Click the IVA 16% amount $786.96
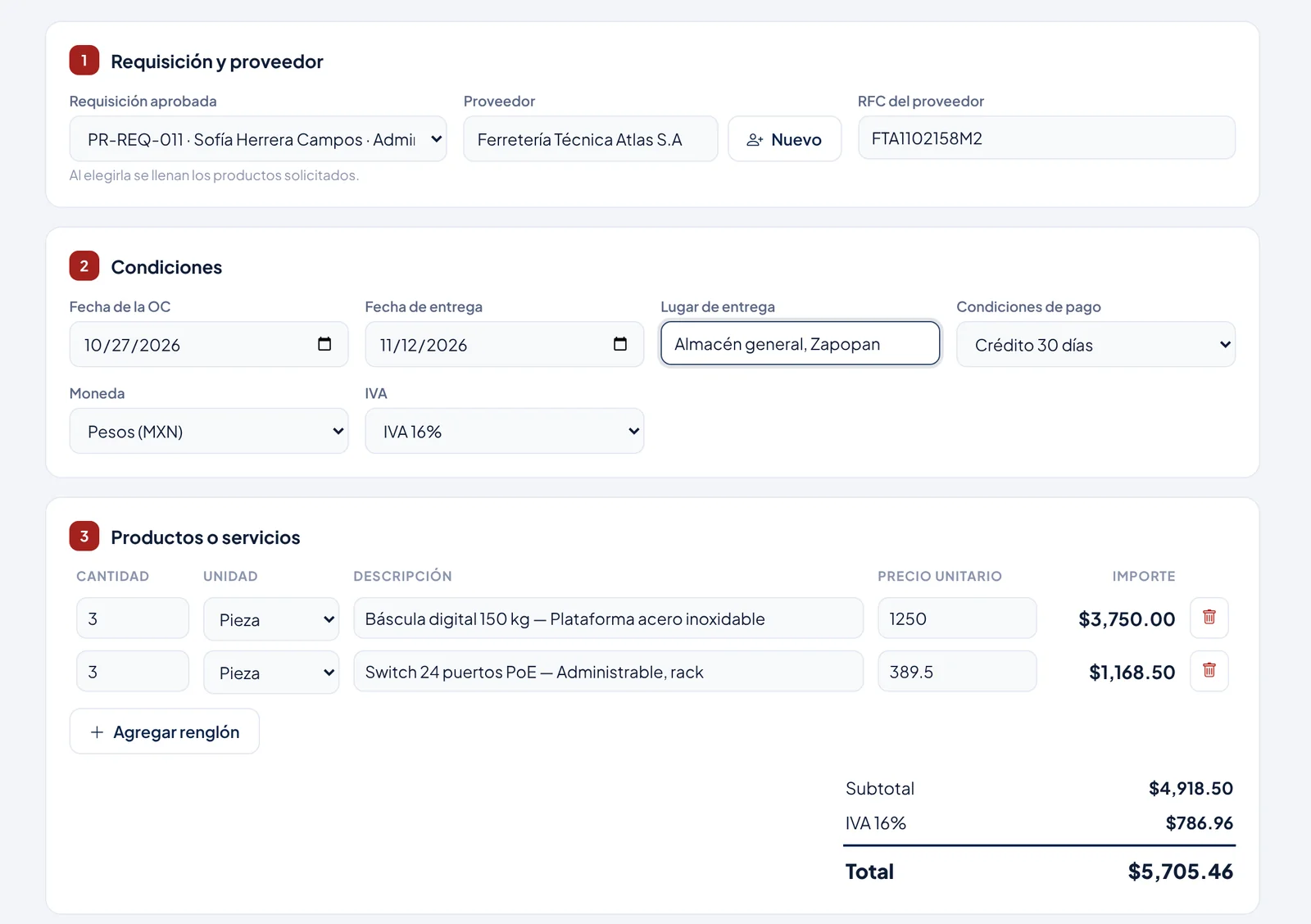Image resolution: width=1311 pixels, height=924 pixels. (x=1200, y=823)
